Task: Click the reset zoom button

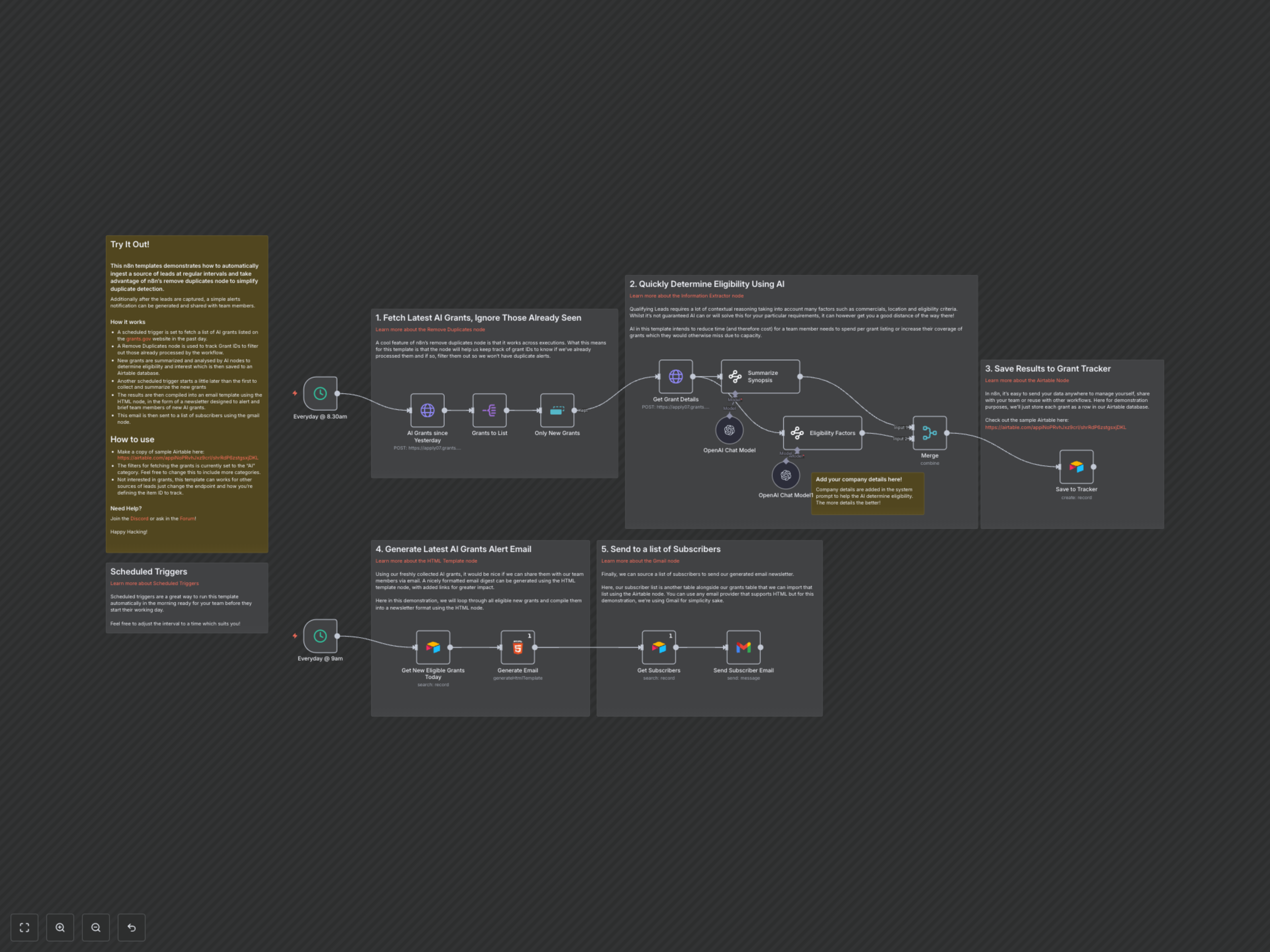Action: 132,927
